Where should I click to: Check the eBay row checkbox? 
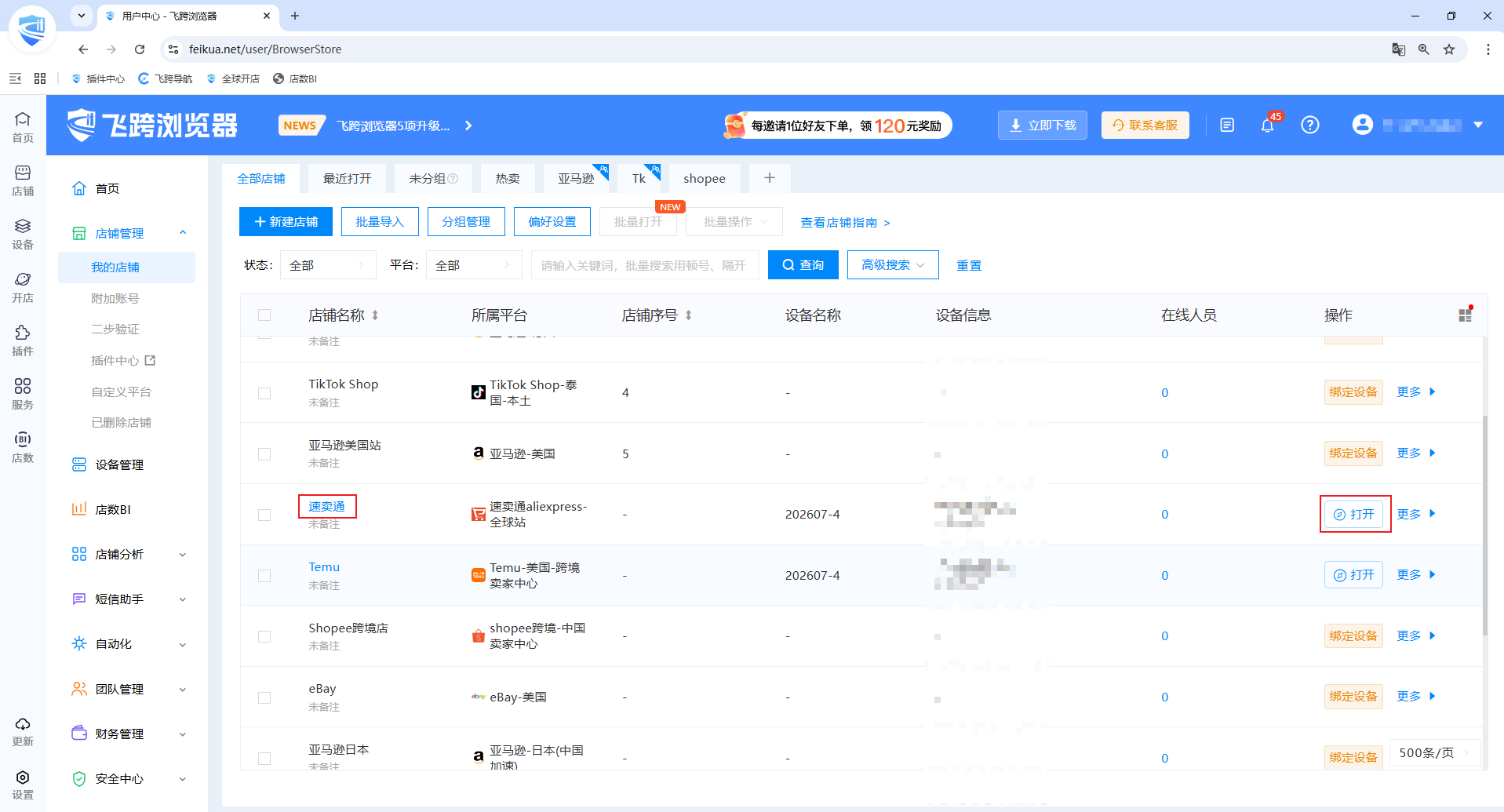(x=264, y=697)
